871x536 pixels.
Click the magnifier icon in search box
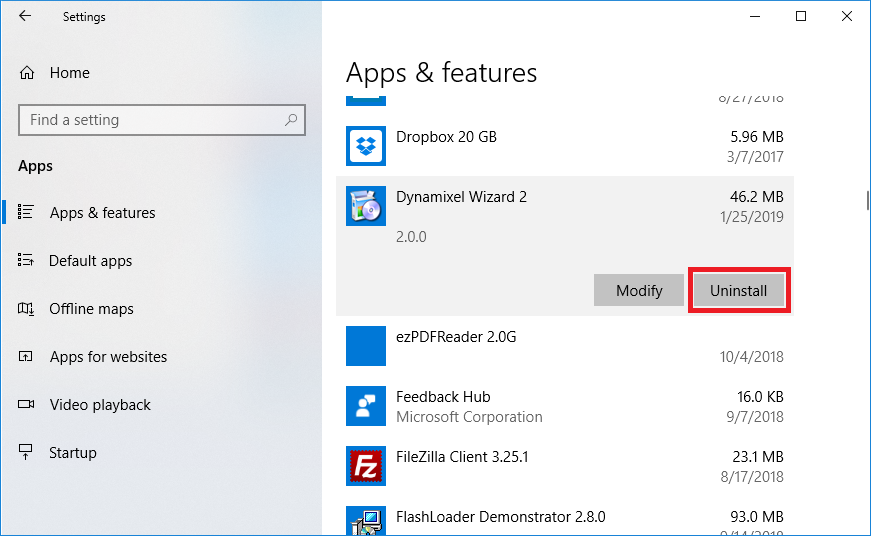(x=291, y=119)
